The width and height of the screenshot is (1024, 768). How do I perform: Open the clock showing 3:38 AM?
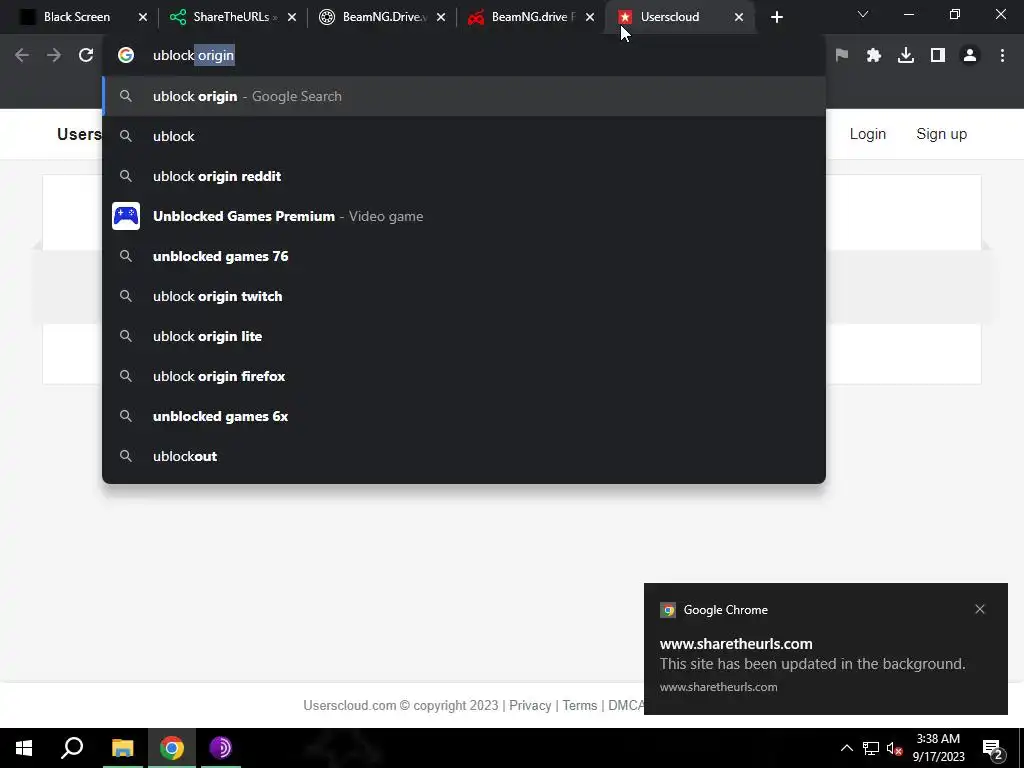click(x=938, y=748)
